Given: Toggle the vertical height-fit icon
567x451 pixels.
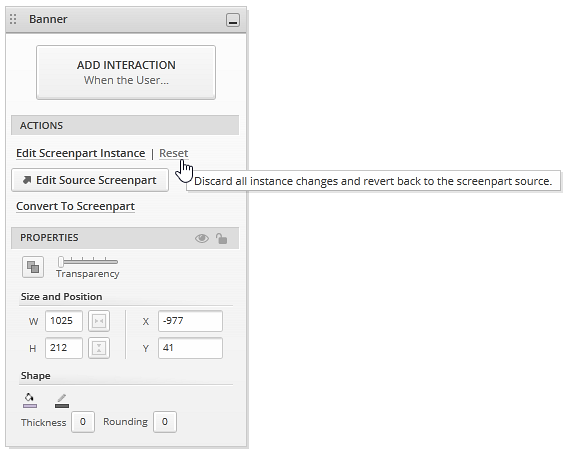Looking at the screenshot, I should point(99,348).
